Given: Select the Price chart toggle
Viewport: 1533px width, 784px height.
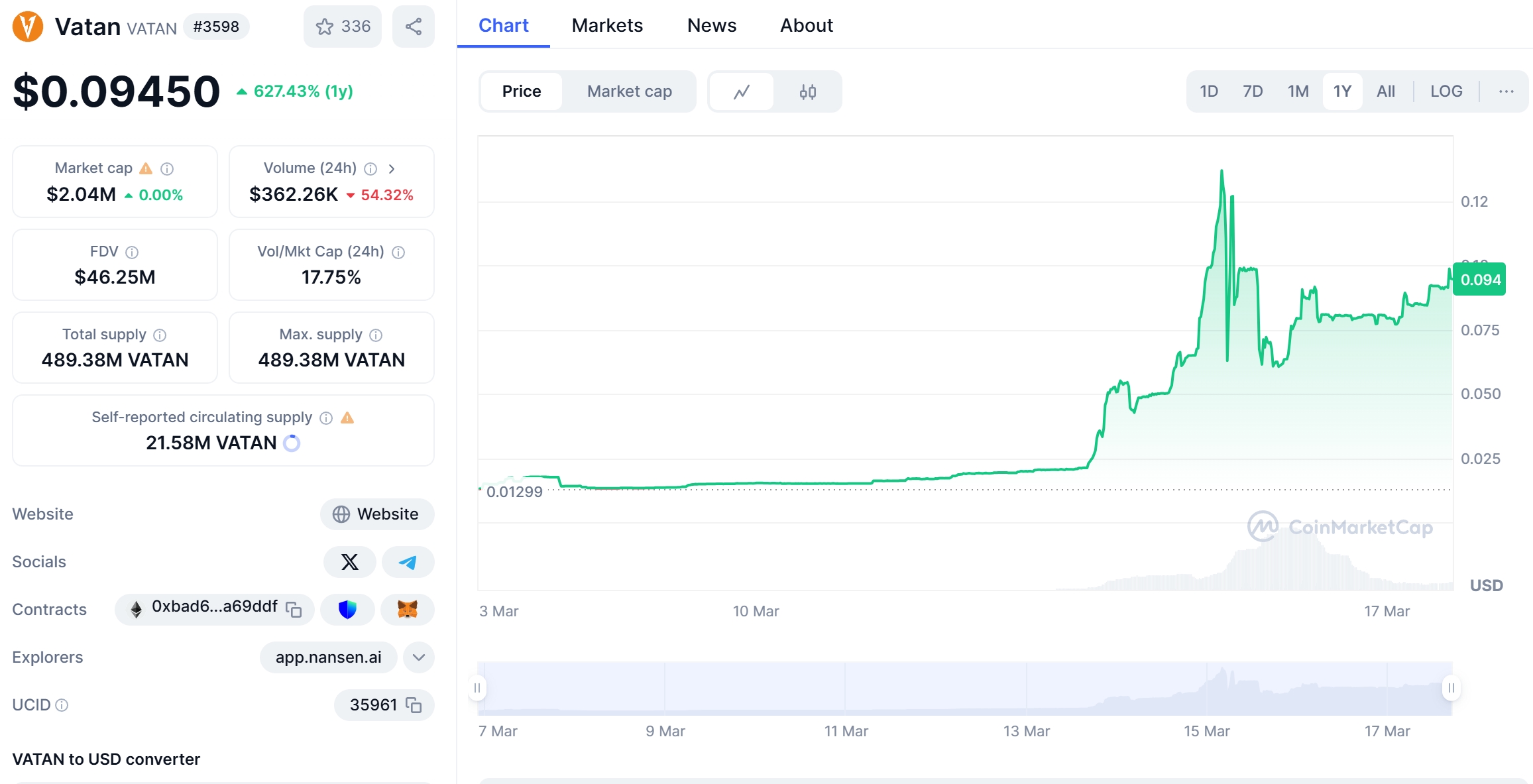Looking at the screenshot, I should point(522,91).
